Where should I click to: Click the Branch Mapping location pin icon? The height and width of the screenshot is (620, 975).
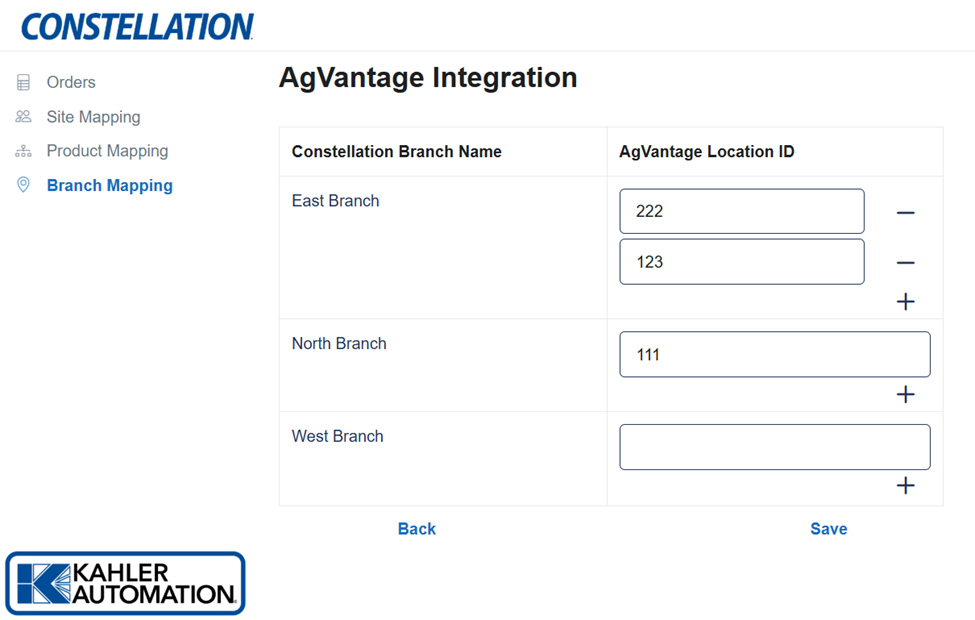(23, 185)
